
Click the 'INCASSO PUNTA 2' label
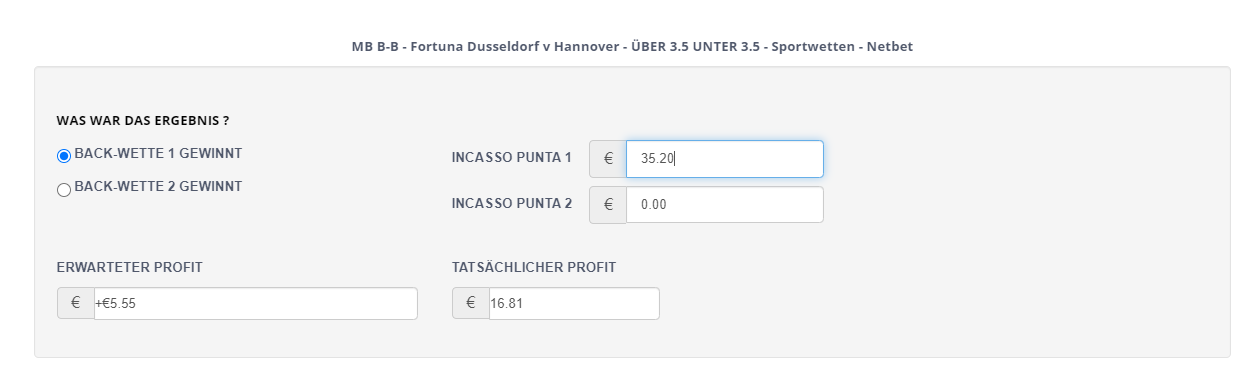click(512, 204)
